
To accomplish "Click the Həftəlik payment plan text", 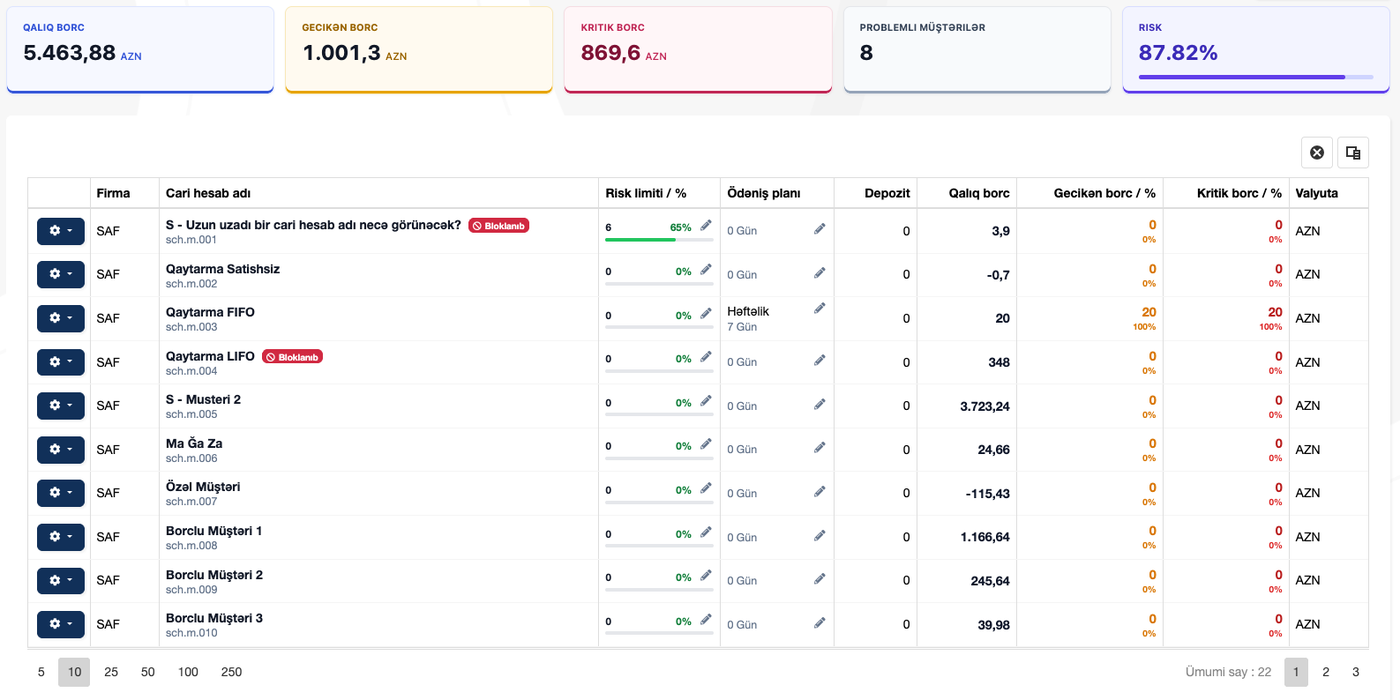I will coord(748,312).
